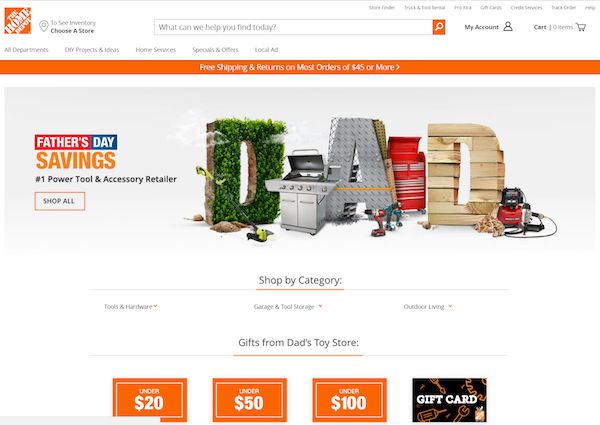Open the All Departments menu
The image size is (600, 425).
(x=26, y=50)
